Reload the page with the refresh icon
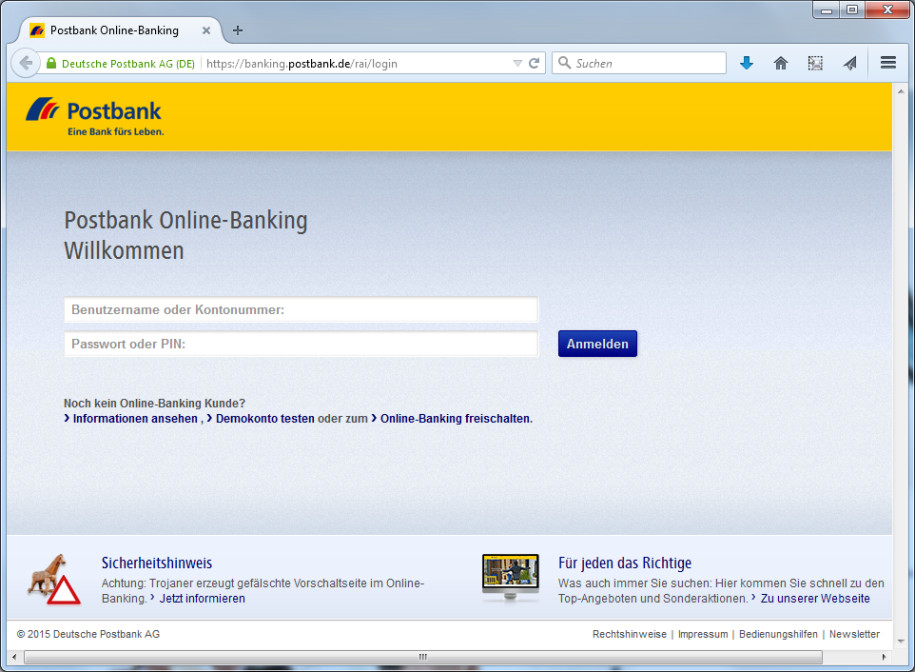This screenshot has width=915, height=672. (534, 63)
